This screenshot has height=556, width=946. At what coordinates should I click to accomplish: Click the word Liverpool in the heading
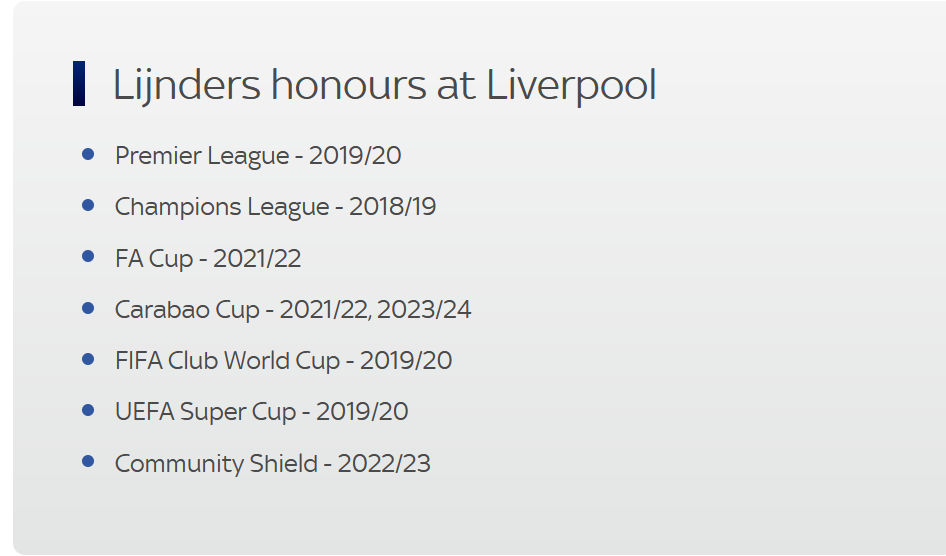[x=571, y=85]
